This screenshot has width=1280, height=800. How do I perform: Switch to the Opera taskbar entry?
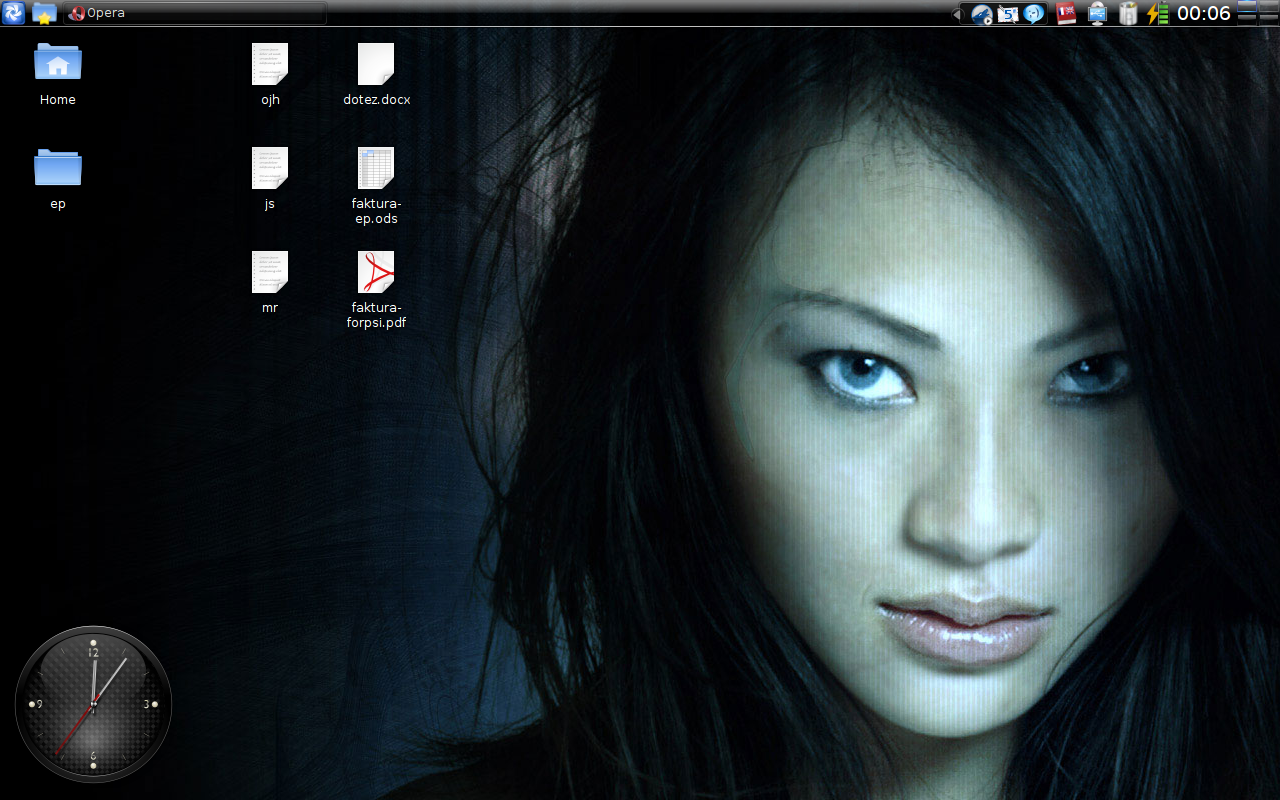click(195, 13)
